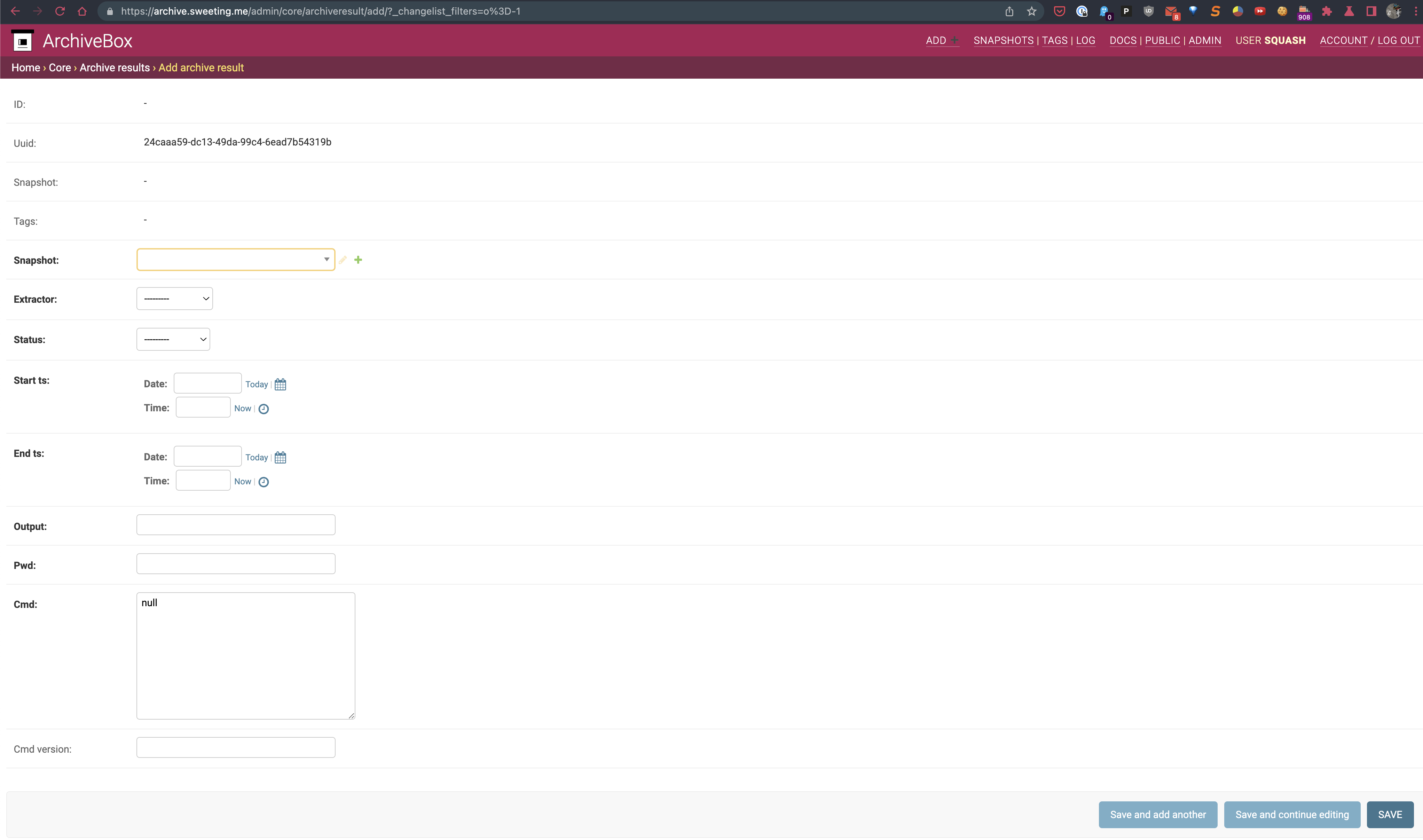Click Archive results breadcrumb link
Viewport: 1423px width, 840px height.
pos(115,68)
